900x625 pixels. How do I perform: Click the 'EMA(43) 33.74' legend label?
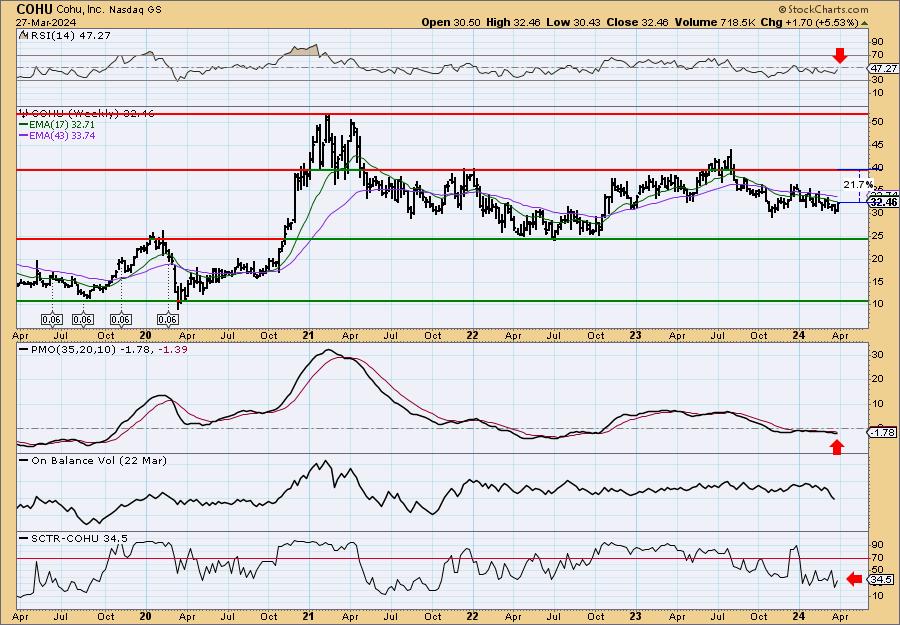click(63, 136)
